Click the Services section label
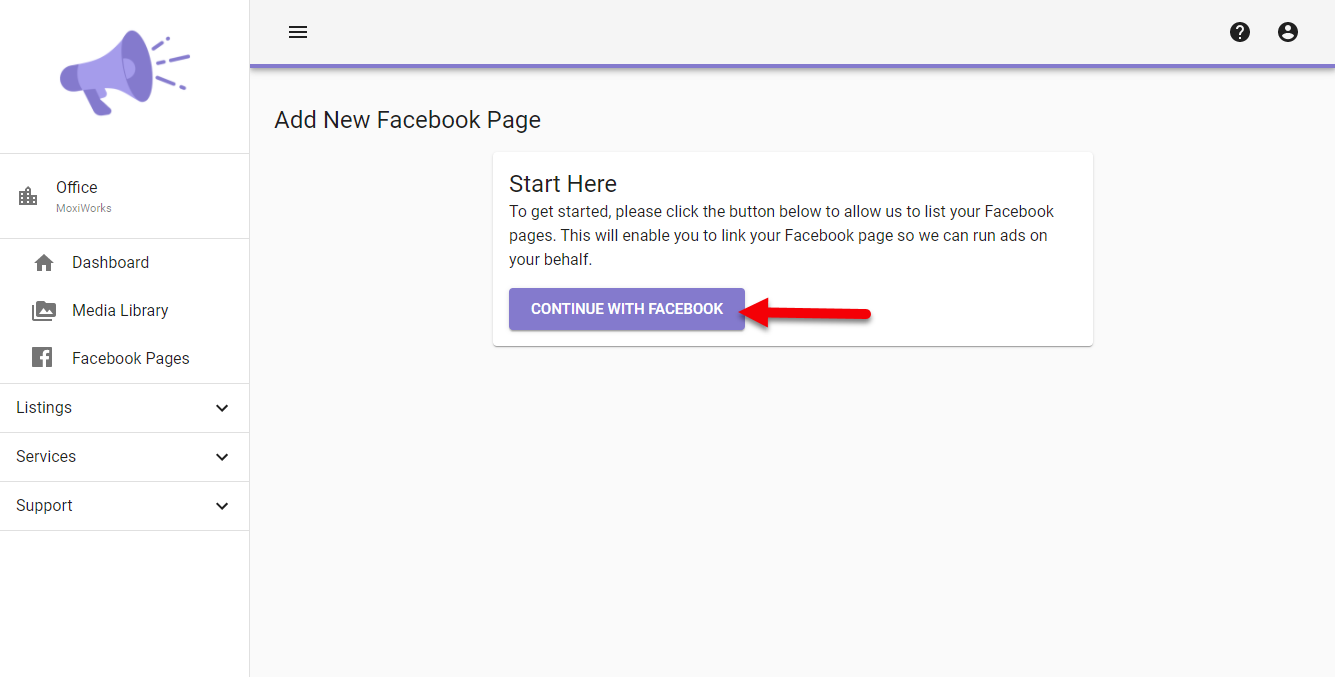1335x677 pixels. pyautogui.click(x=46, y=457)
